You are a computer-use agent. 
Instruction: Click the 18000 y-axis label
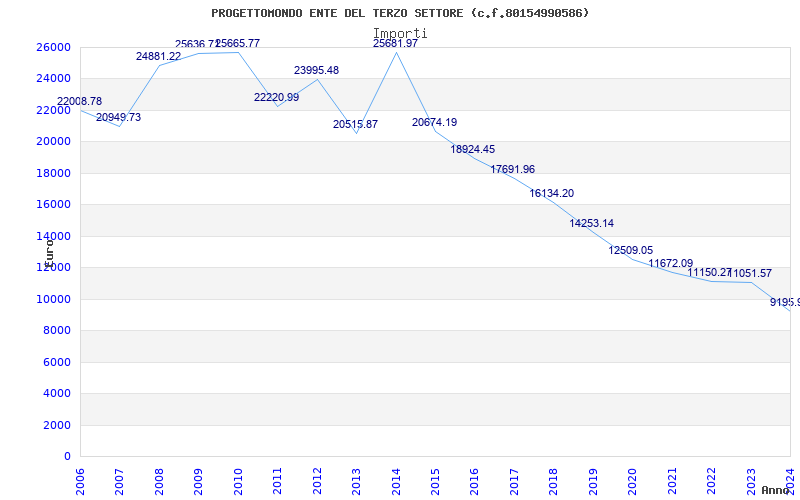53,173
